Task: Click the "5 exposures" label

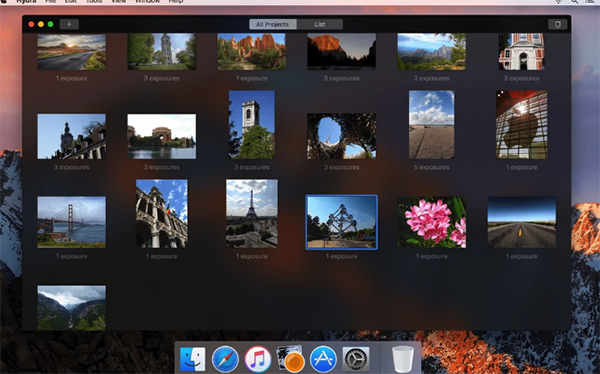Action: tap(431, 167)
